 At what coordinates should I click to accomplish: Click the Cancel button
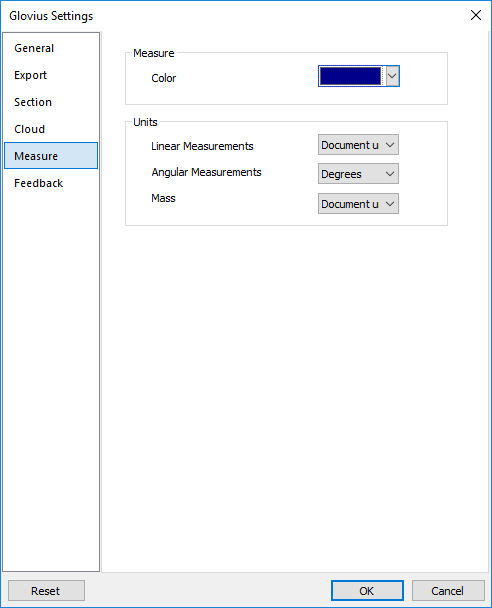tap(448, 591)
